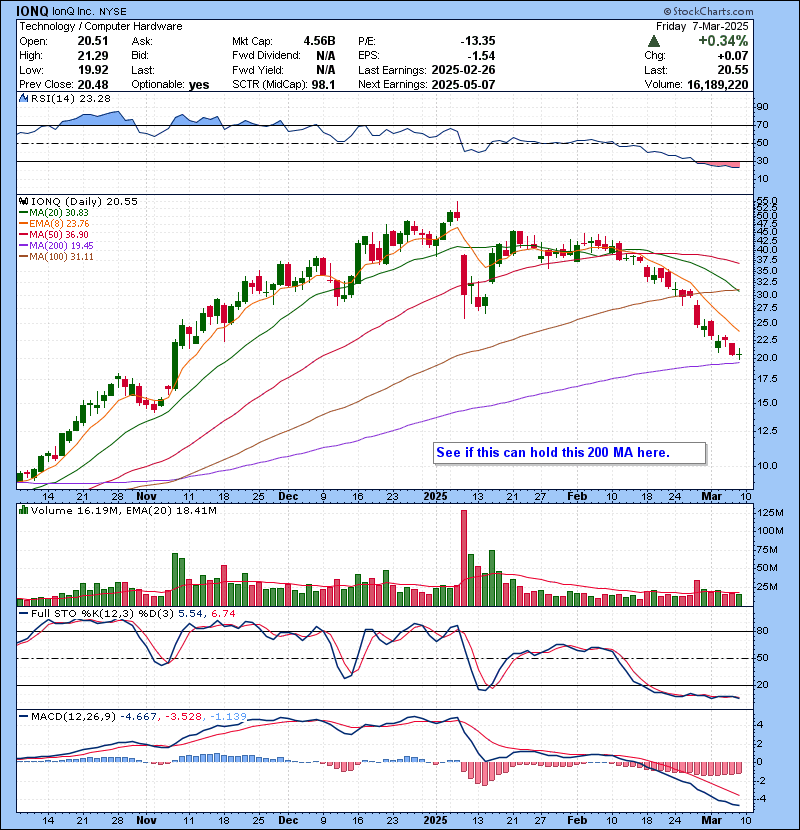
Task: Click the -4 level on MACD axis
Action: pyautogui.click(x=761, y=798)
